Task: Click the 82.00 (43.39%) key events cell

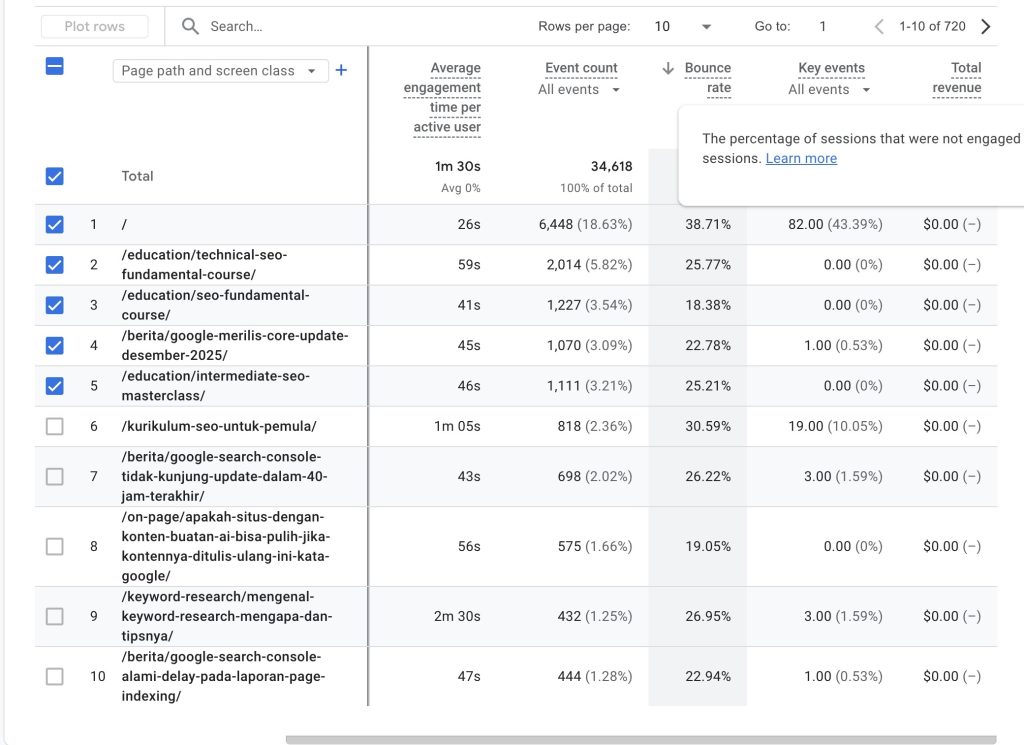Action: 835,225
